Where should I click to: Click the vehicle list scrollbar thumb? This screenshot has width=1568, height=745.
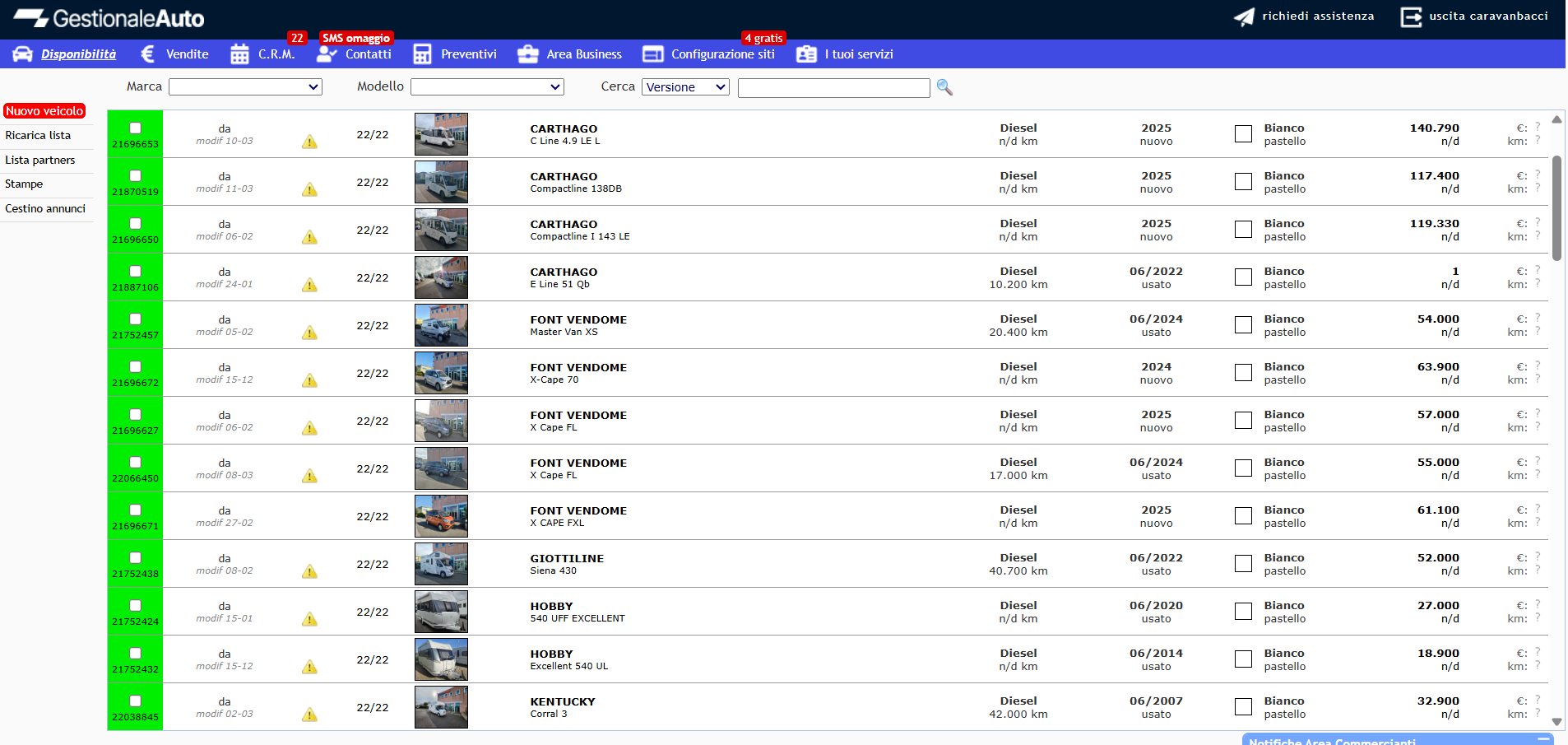click(x=1556, y=207)
